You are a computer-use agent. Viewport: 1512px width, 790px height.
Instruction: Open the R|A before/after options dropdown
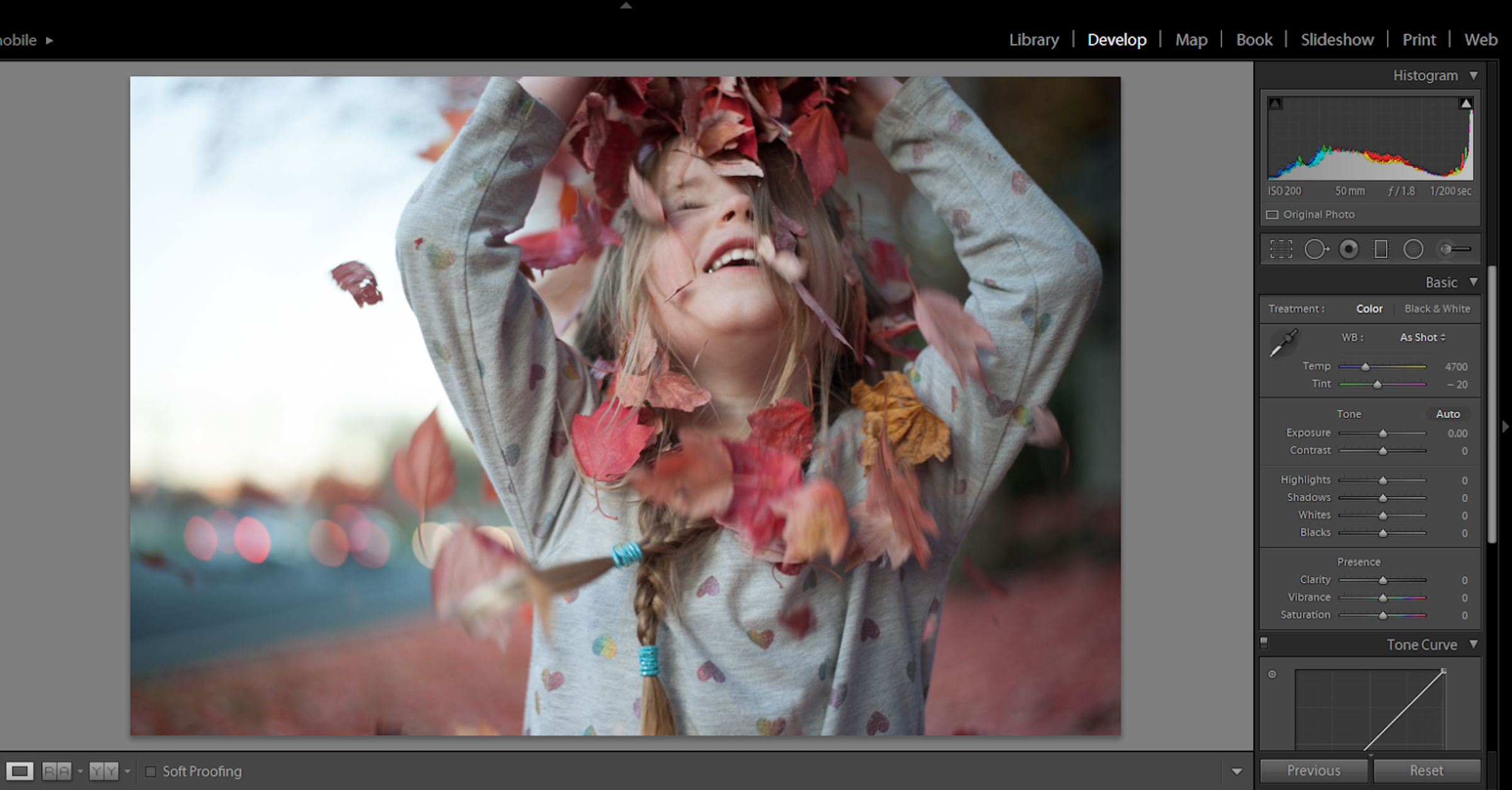80,771
